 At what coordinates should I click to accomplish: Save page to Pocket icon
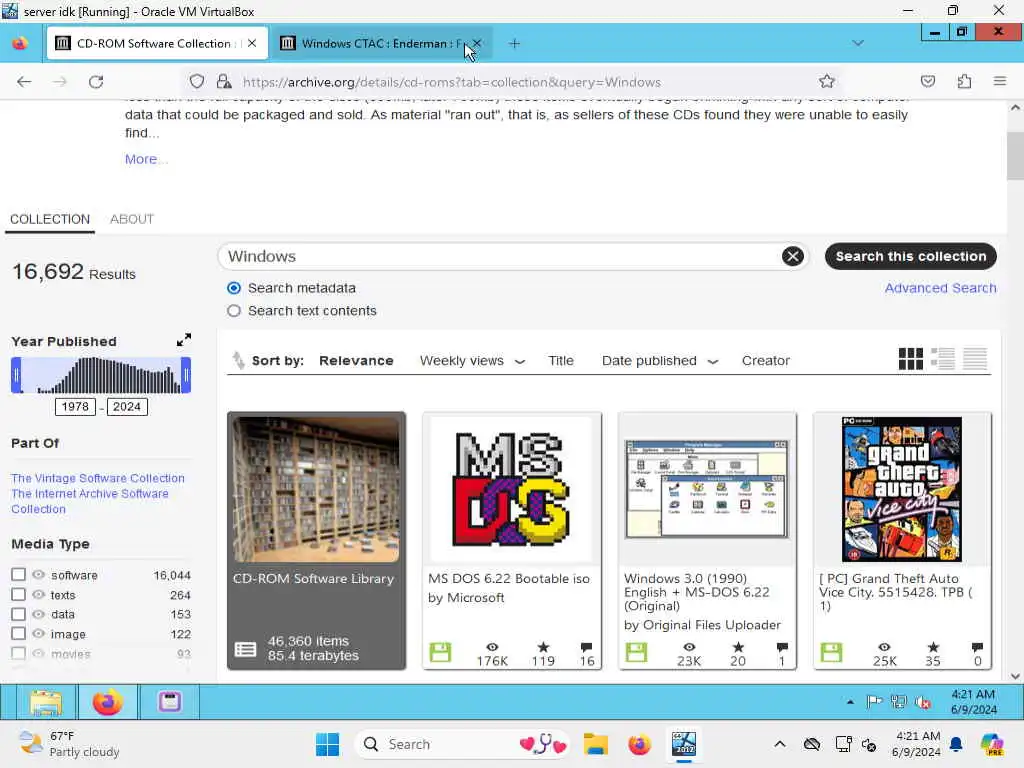(927, 82)
